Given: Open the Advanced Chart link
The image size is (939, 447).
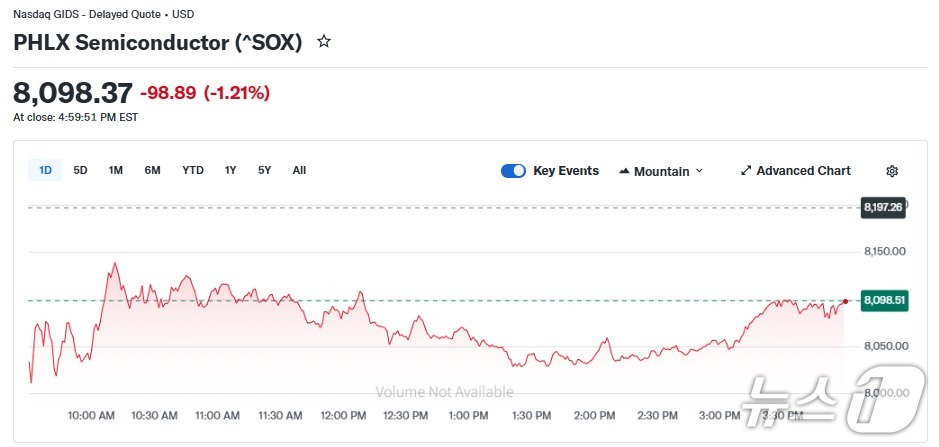Looking at the screenshot, I should pos(802,171).
